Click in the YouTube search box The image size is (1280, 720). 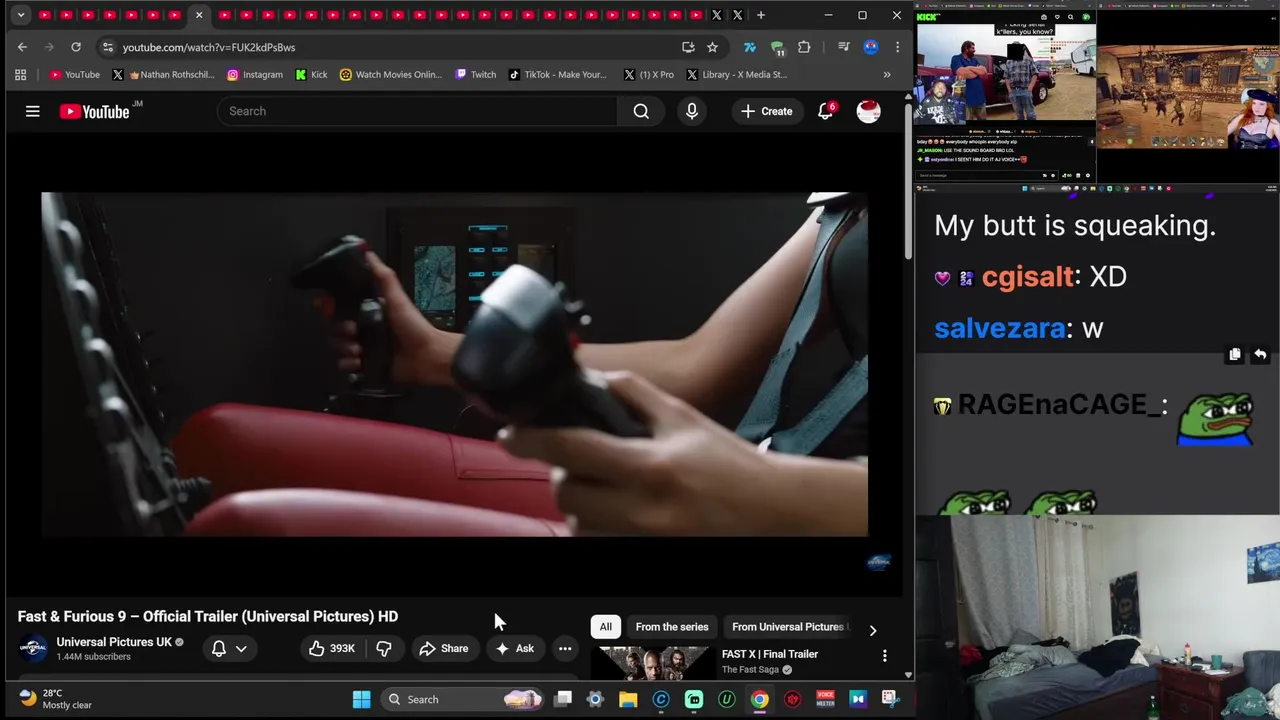pyautogui.click(x=418, y=111)
